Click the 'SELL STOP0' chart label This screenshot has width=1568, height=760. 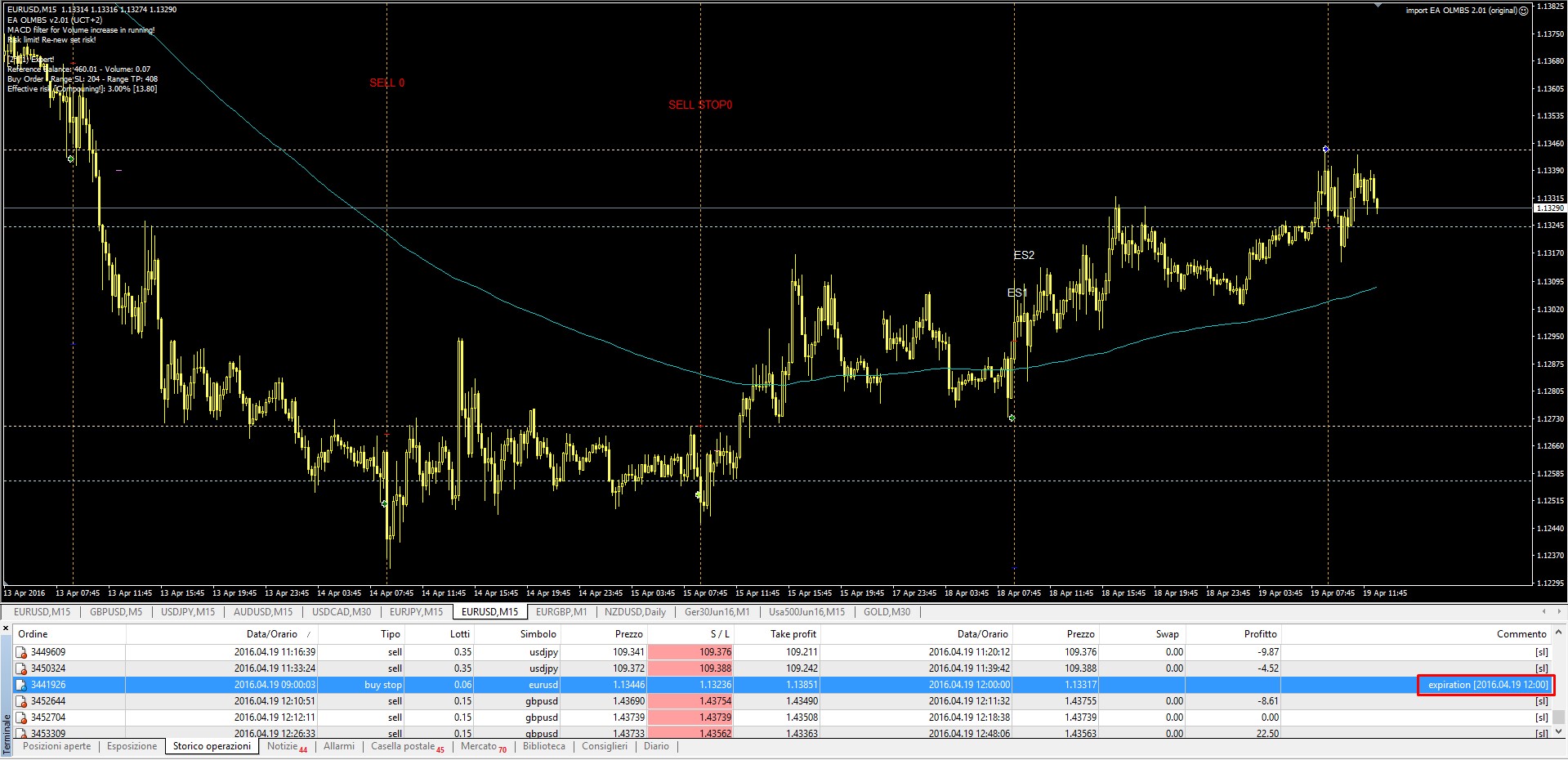point(700,105)
